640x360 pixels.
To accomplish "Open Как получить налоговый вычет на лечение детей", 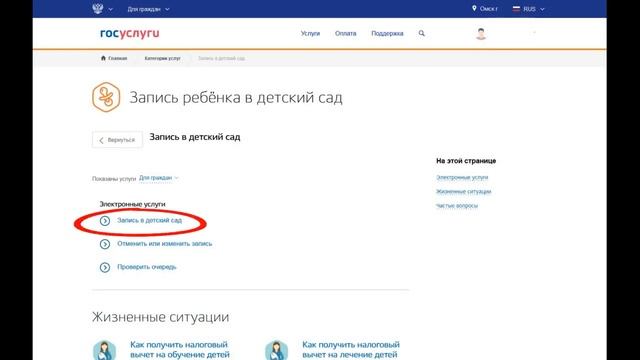I will tap(351, 350).
